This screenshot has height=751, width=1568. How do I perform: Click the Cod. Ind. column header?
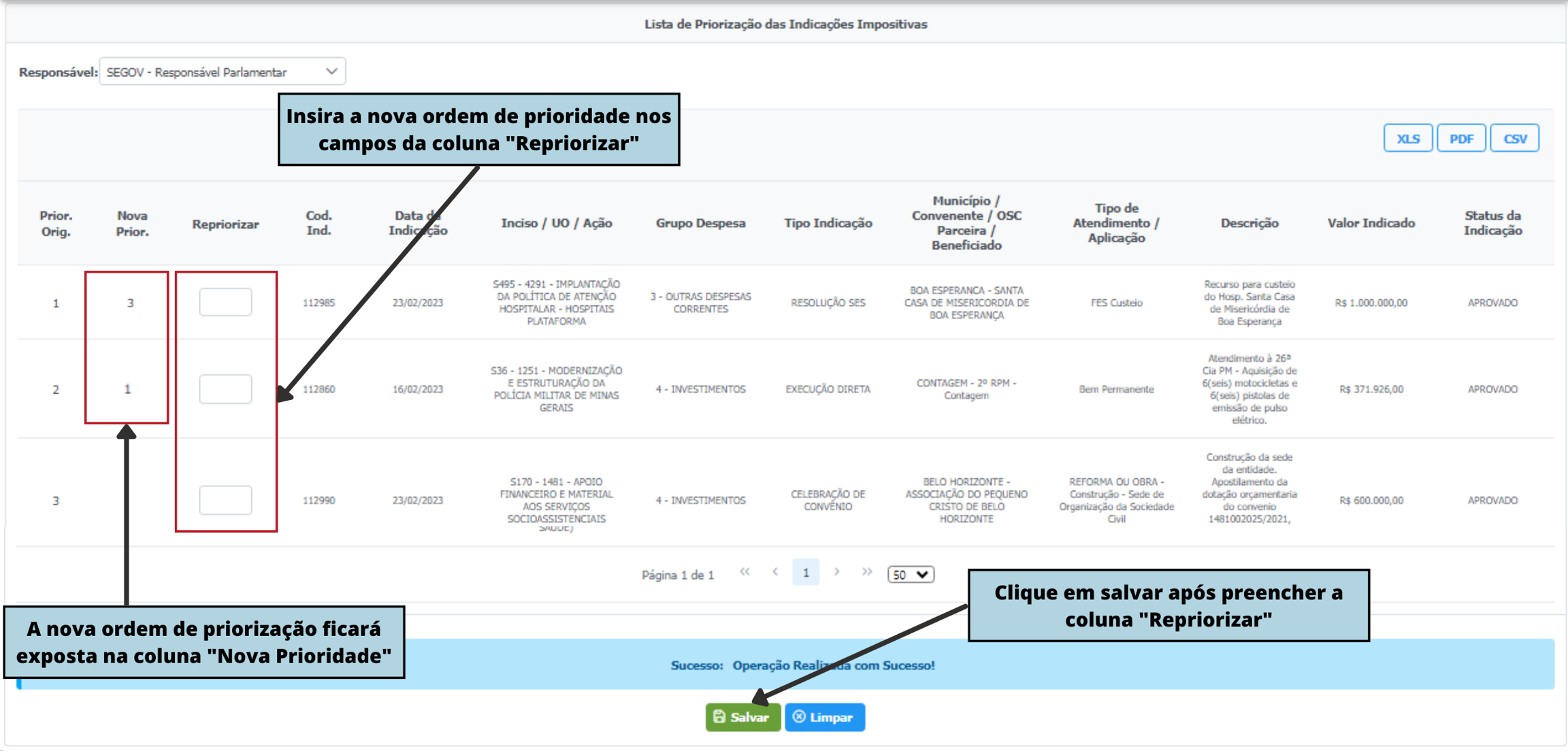(x=318, y=223)
